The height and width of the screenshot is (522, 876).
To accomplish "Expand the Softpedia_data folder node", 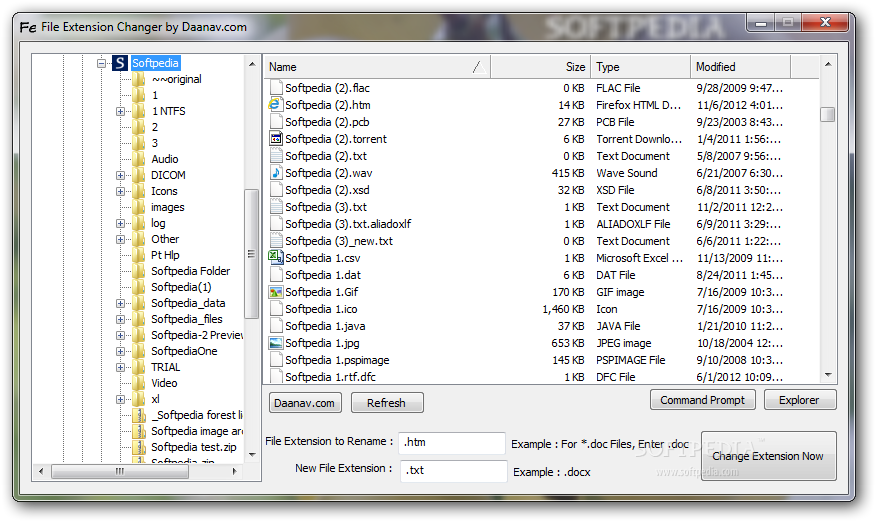I will [120, 303].
